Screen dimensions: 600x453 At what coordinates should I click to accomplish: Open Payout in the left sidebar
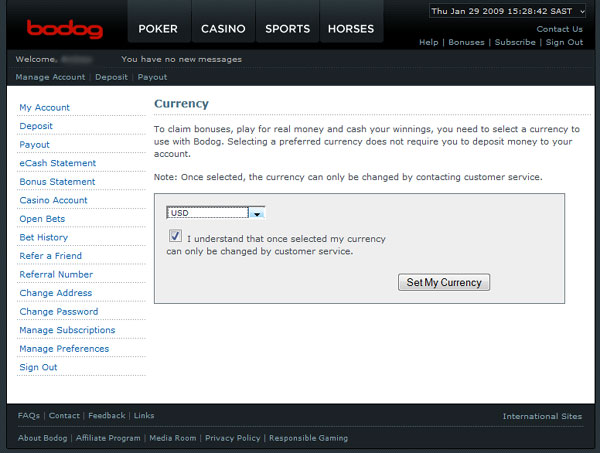(34, 145)
